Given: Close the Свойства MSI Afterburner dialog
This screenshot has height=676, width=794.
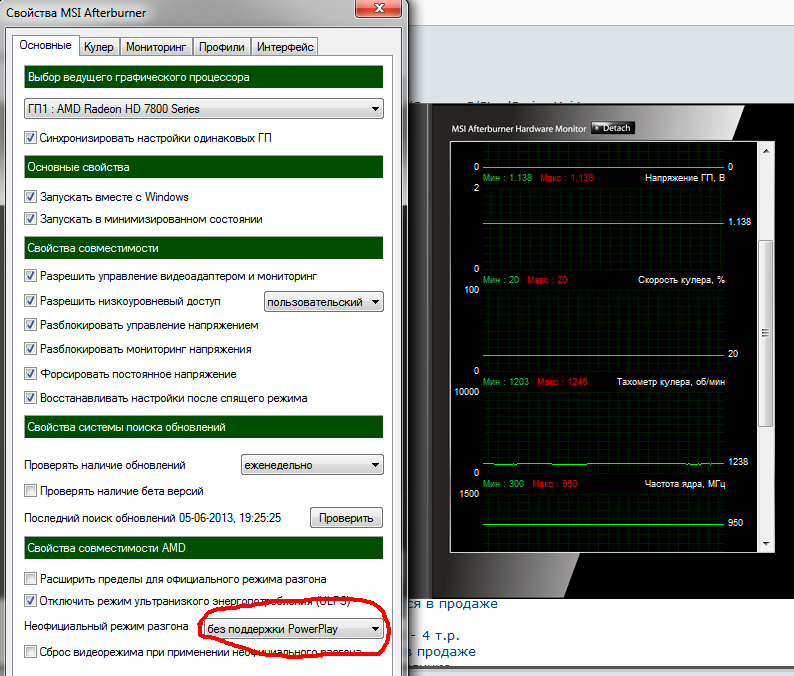Looking at the screenshot, I should coord(379,8).
